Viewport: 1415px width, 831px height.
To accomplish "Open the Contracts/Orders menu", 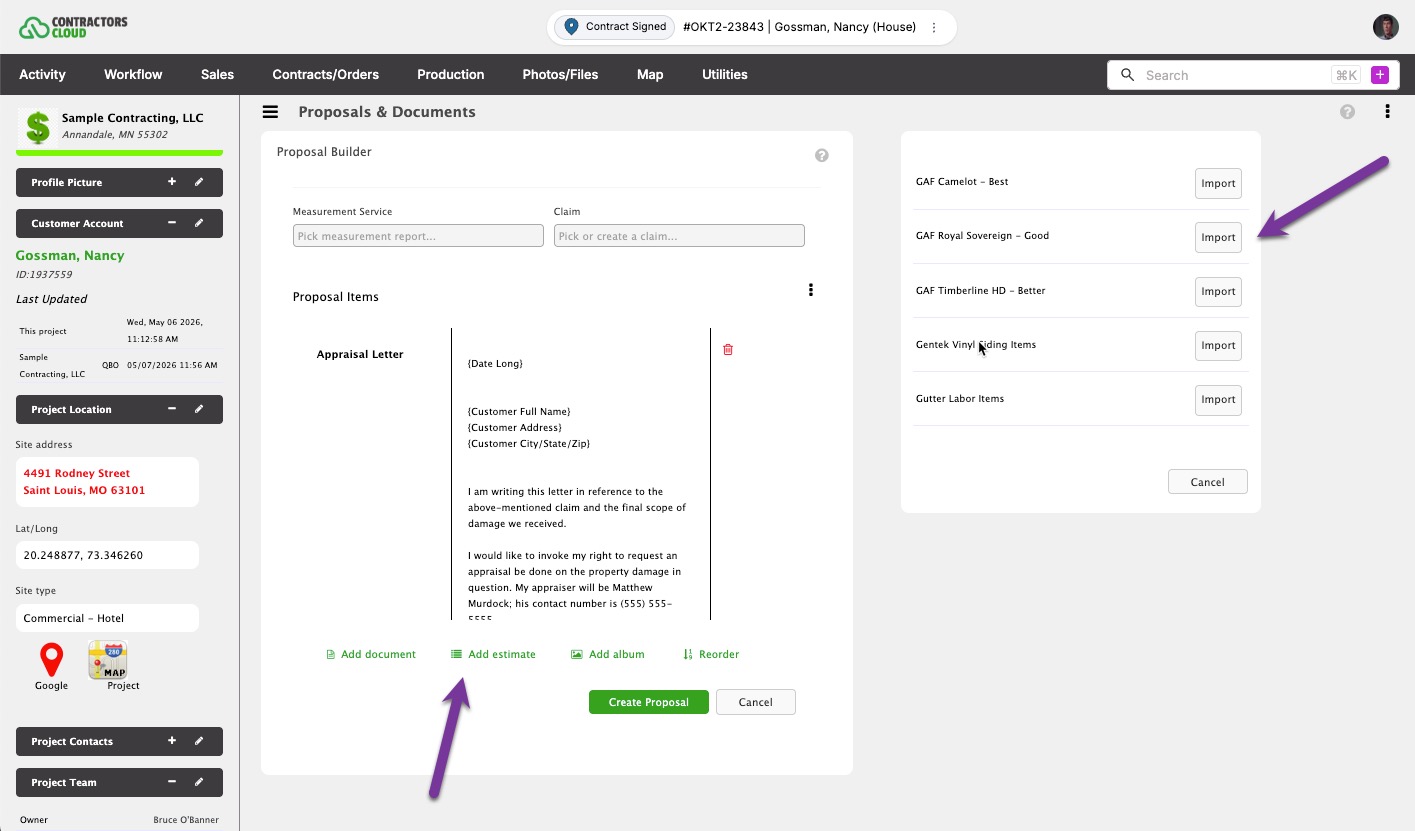I will (326, 75).
